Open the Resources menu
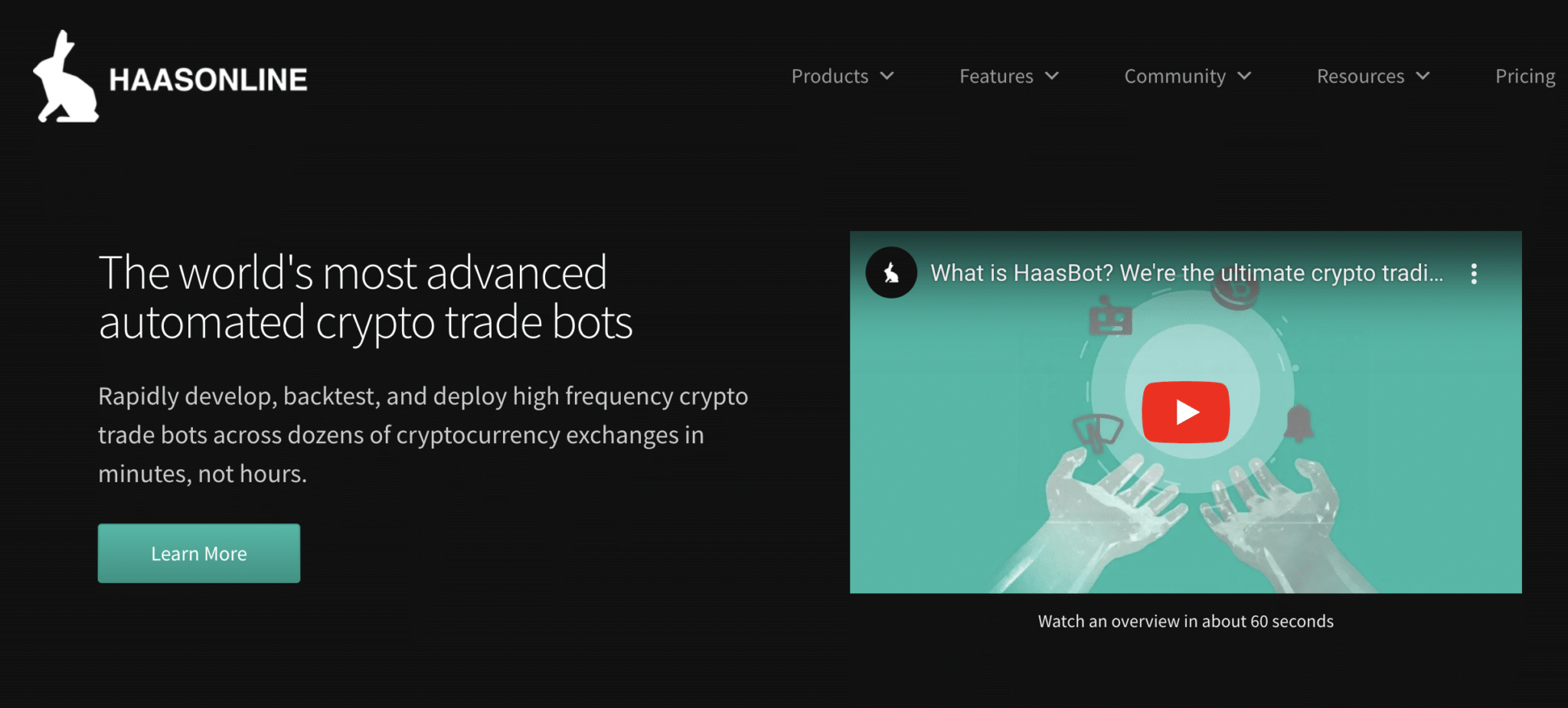 1361,77
